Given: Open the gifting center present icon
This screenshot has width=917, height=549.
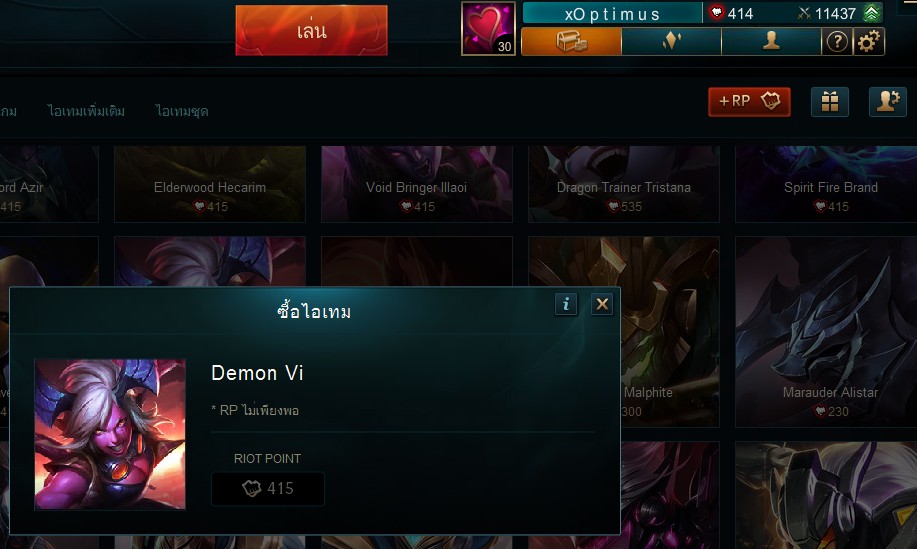Looking at the screenshot, I should pyautogui.click(x=830, y=102).
